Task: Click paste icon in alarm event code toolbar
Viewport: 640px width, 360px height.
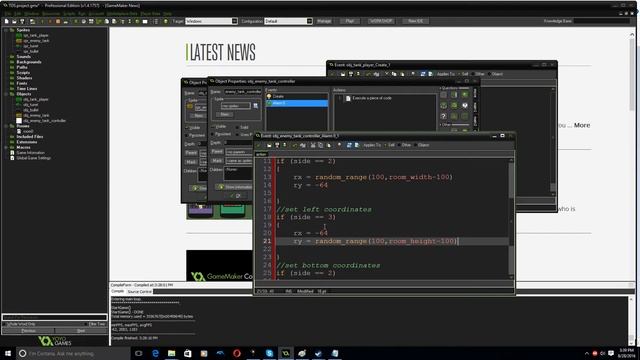Action: pyautogui.click(x=329, y=145)
